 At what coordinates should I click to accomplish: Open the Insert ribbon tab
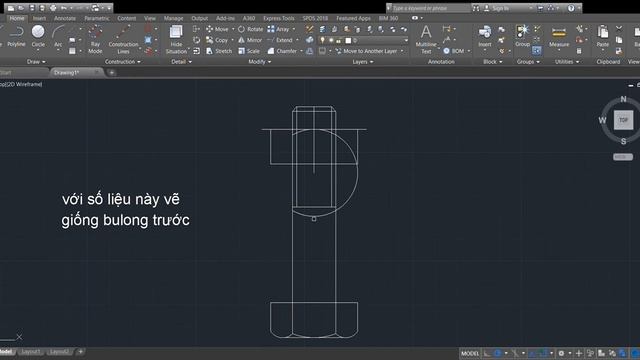click(39, 18)
